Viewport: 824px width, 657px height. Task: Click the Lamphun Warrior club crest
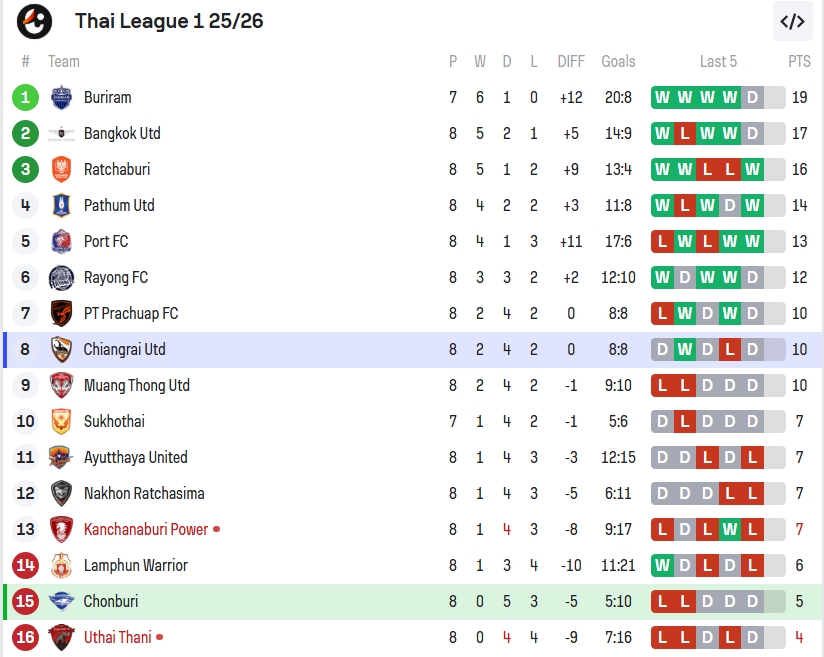(x=62, y=565)
